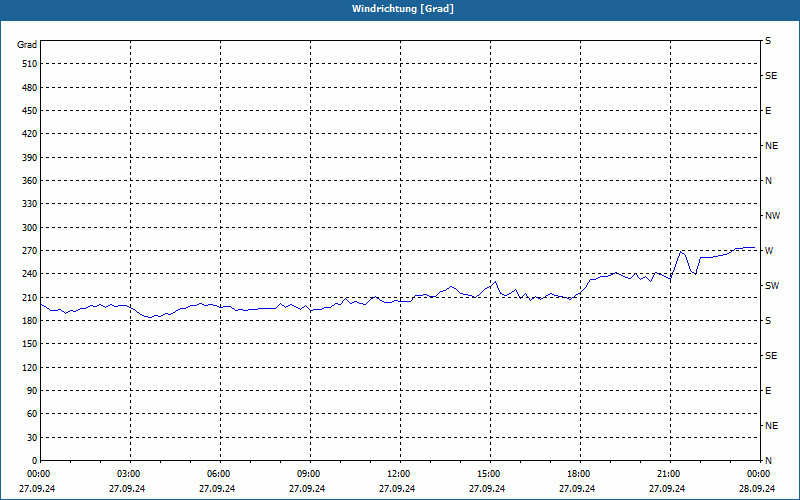Select the 150 y-axis value
The image size is (800, 500).
pos(30,343)
